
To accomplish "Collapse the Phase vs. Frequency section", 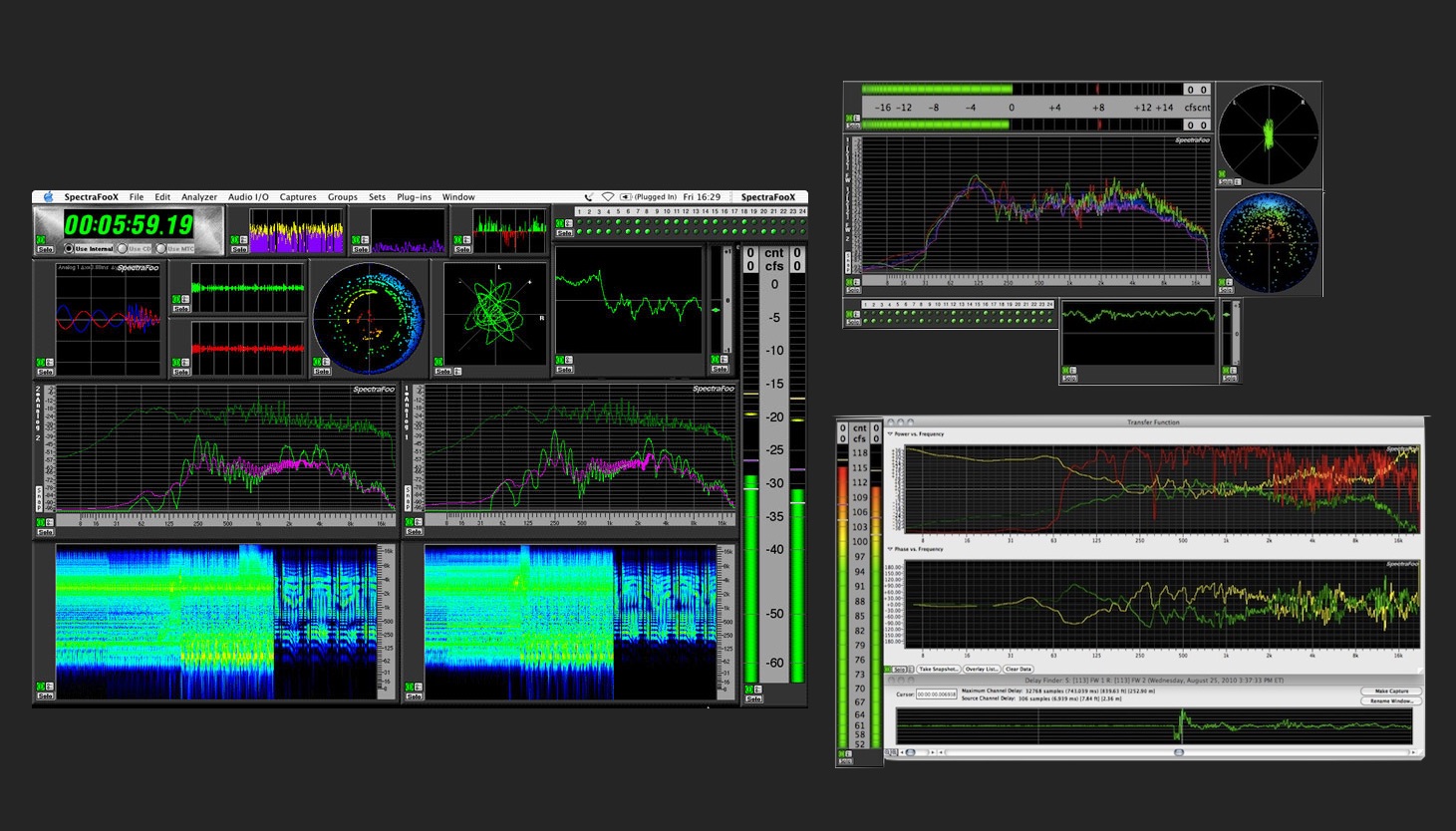I will tap(890, 549).
